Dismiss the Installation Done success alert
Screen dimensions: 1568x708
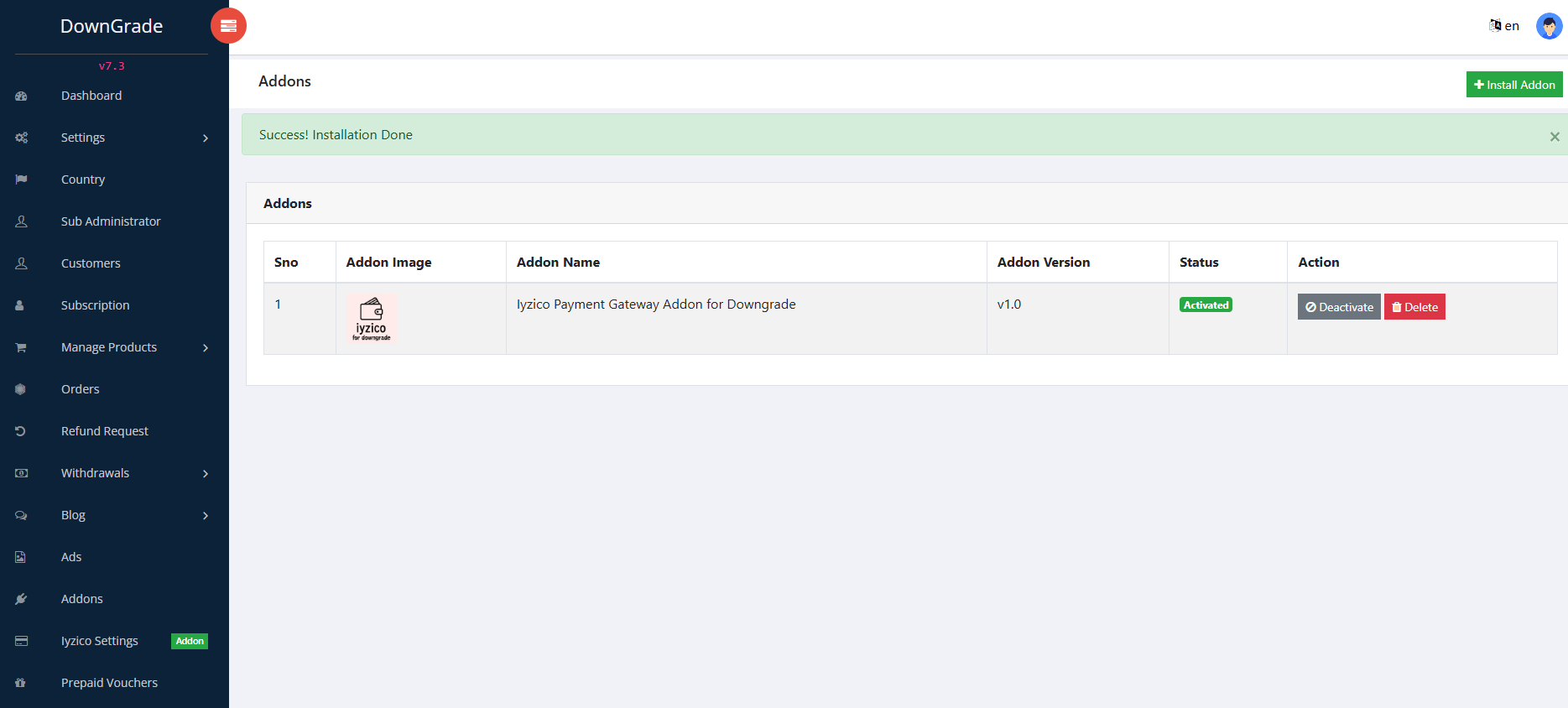point(1555,137)
